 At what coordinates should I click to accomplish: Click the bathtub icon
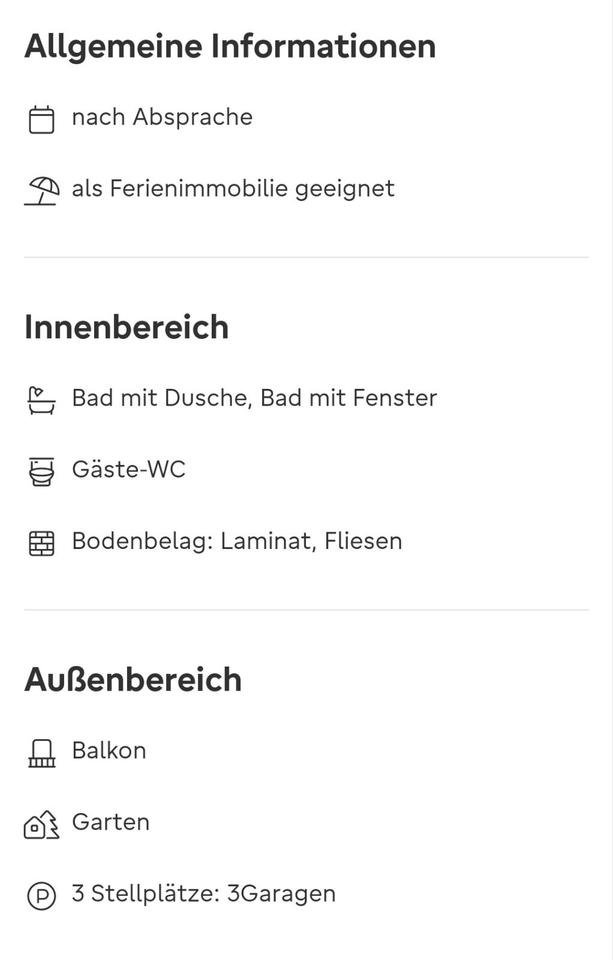pos(41,400)
